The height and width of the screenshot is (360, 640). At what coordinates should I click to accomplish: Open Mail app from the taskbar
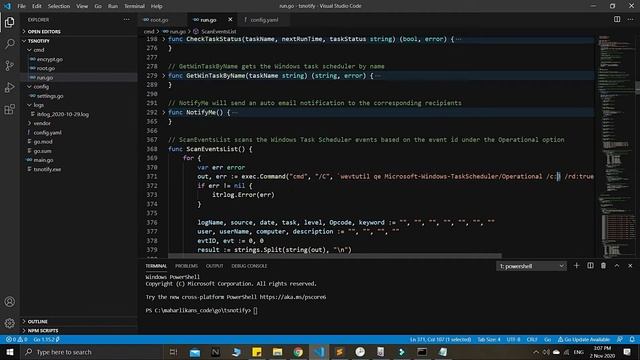[195, 352]
